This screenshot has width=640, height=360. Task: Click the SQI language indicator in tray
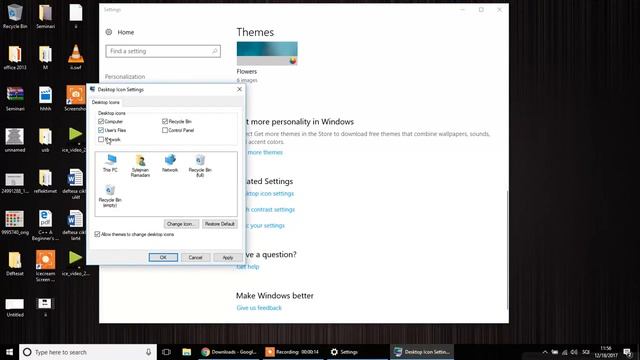586,352
